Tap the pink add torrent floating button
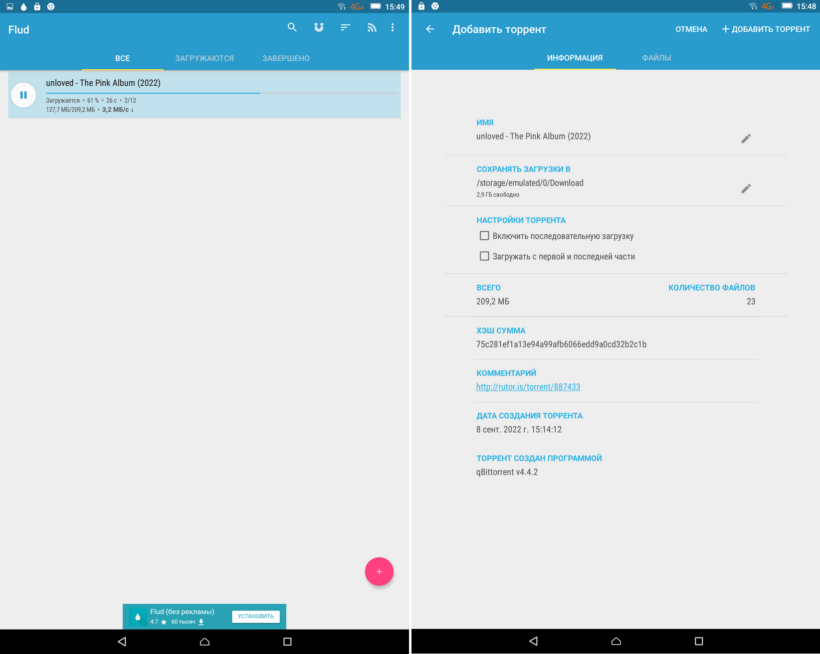This screenshot has height=654, width=820. (379, 571)
